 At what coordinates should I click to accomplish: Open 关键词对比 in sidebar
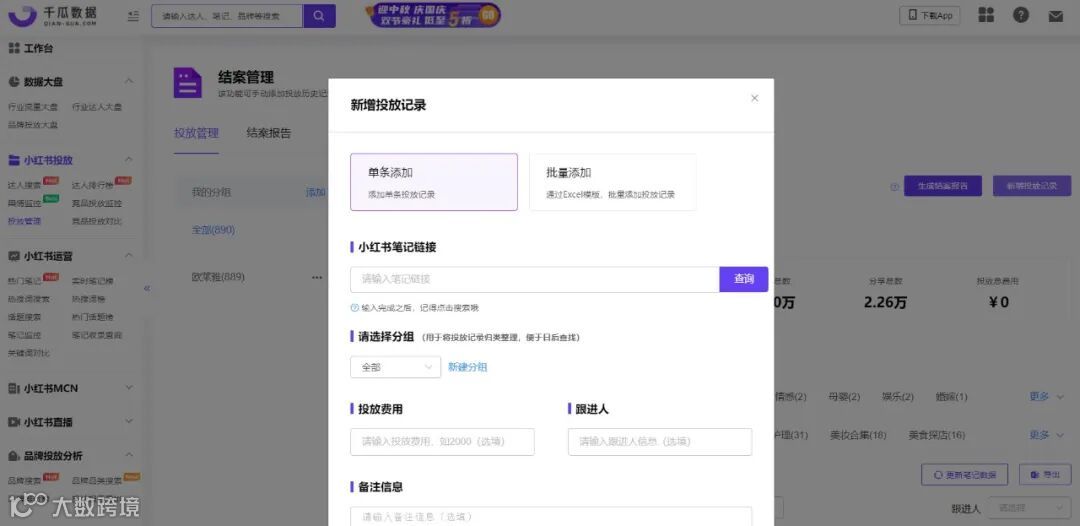point(29,353)
